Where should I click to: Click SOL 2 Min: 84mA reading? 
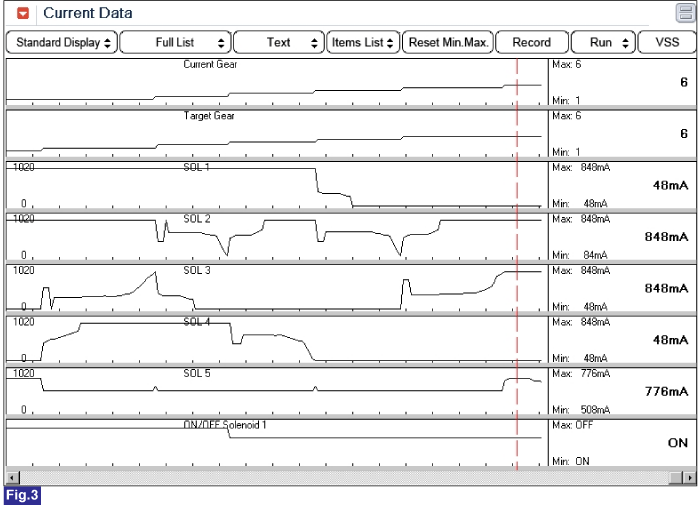[x=579, y=255]
